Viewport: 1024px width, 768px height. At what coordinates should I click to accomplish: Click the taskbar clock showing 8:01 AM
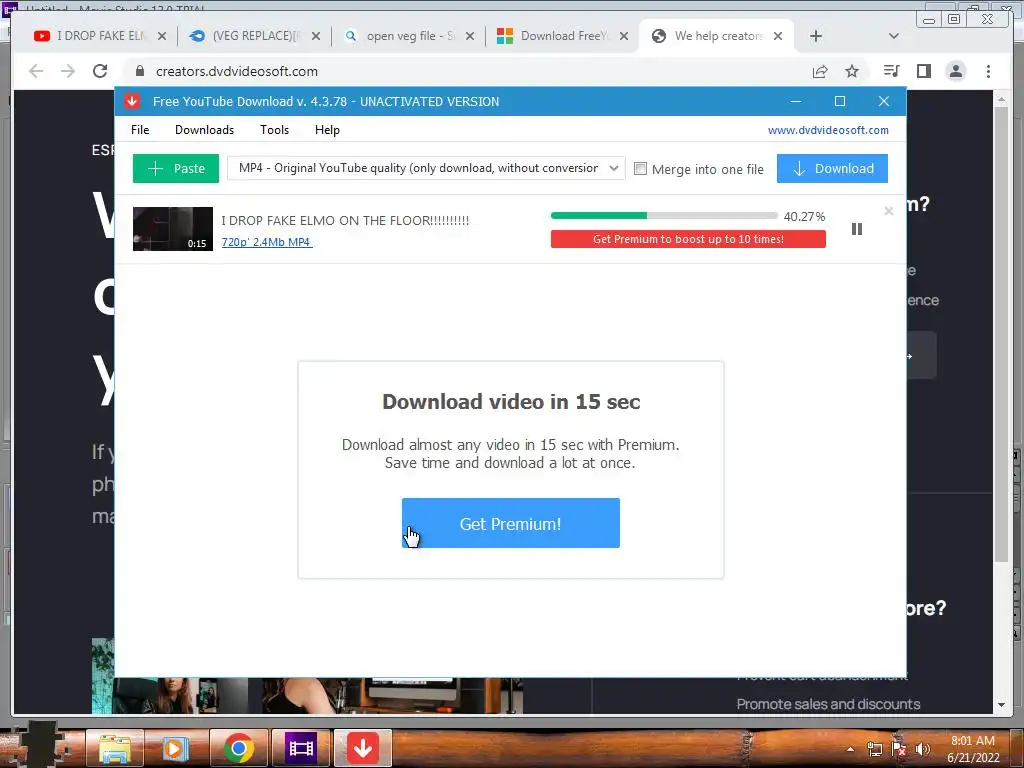[x=973, y=749]
